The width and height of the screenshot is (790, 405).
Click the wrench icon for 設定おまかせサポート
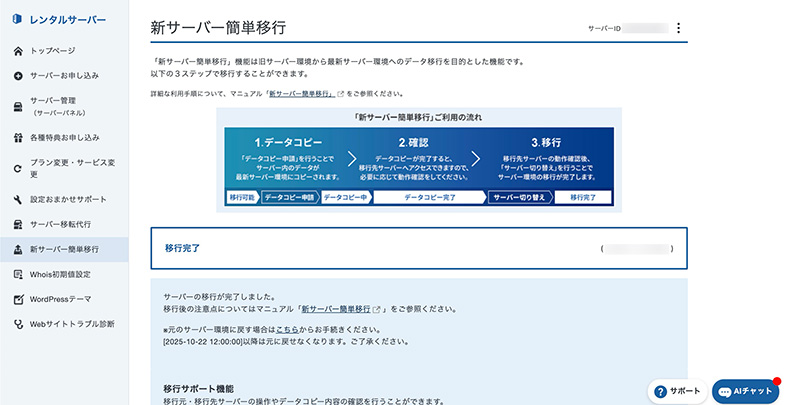tap(18, 199)
